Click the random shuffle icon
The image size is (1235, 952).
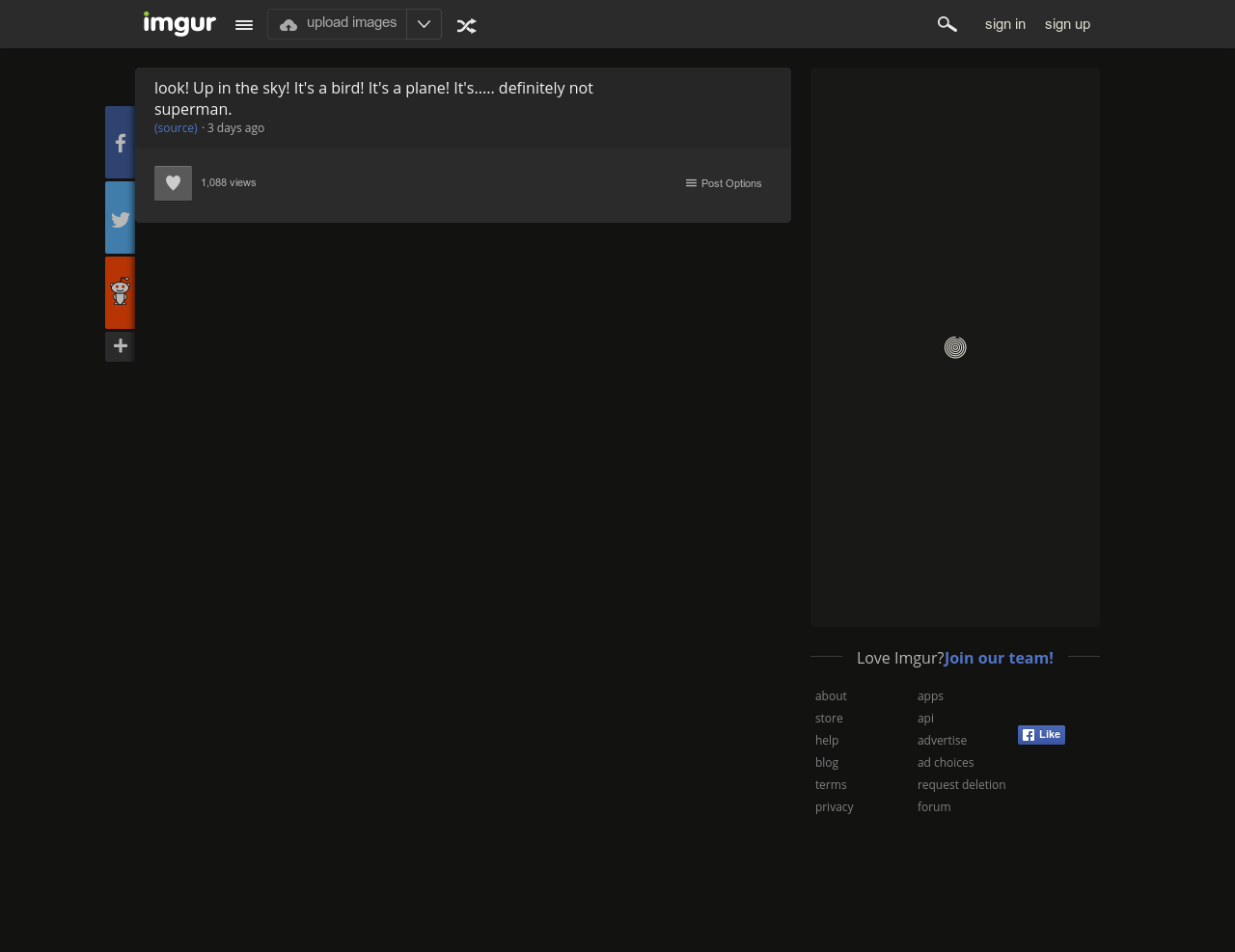[467, 26]
